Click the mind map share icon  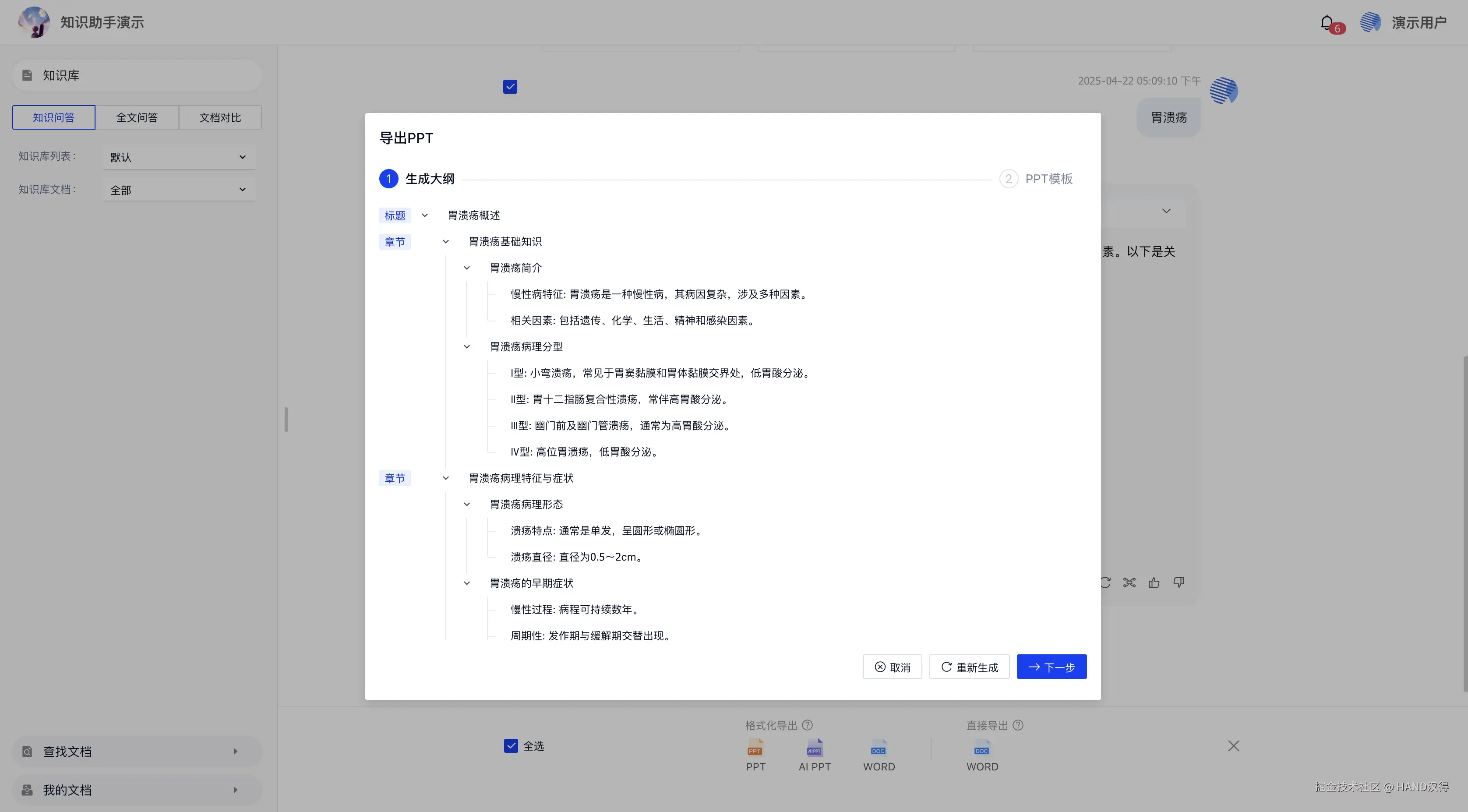1129,583
